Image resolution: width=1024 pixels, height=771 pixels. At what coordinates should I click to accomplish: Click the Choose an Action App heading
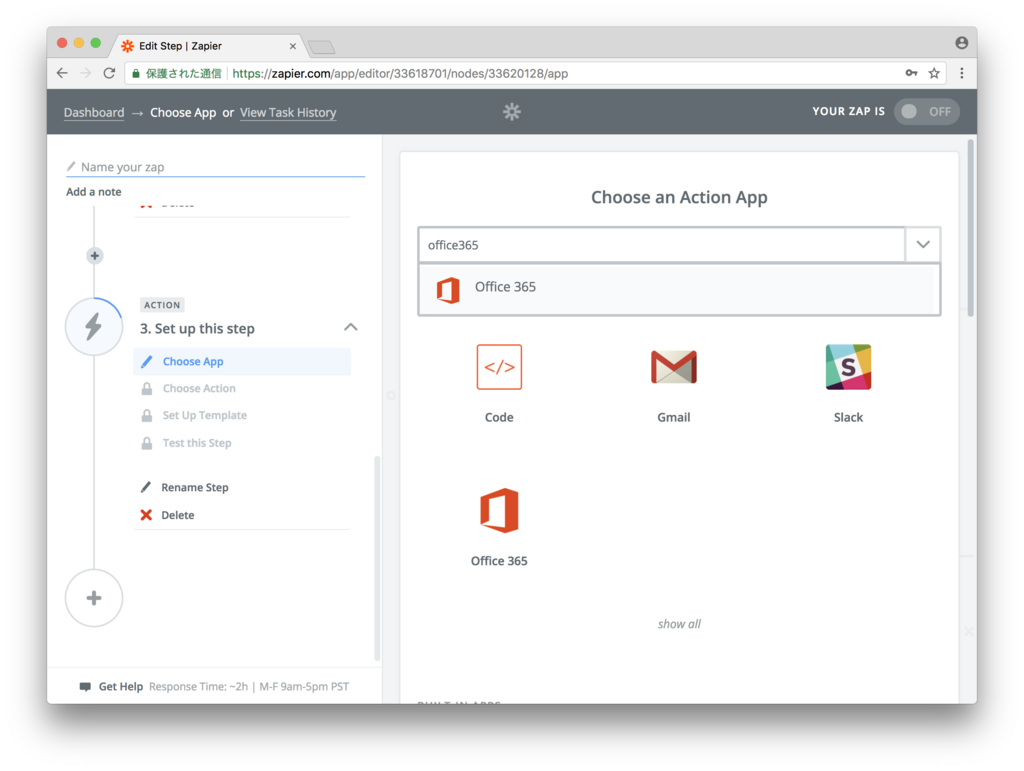pyautogui.click(x=679, y=197)
